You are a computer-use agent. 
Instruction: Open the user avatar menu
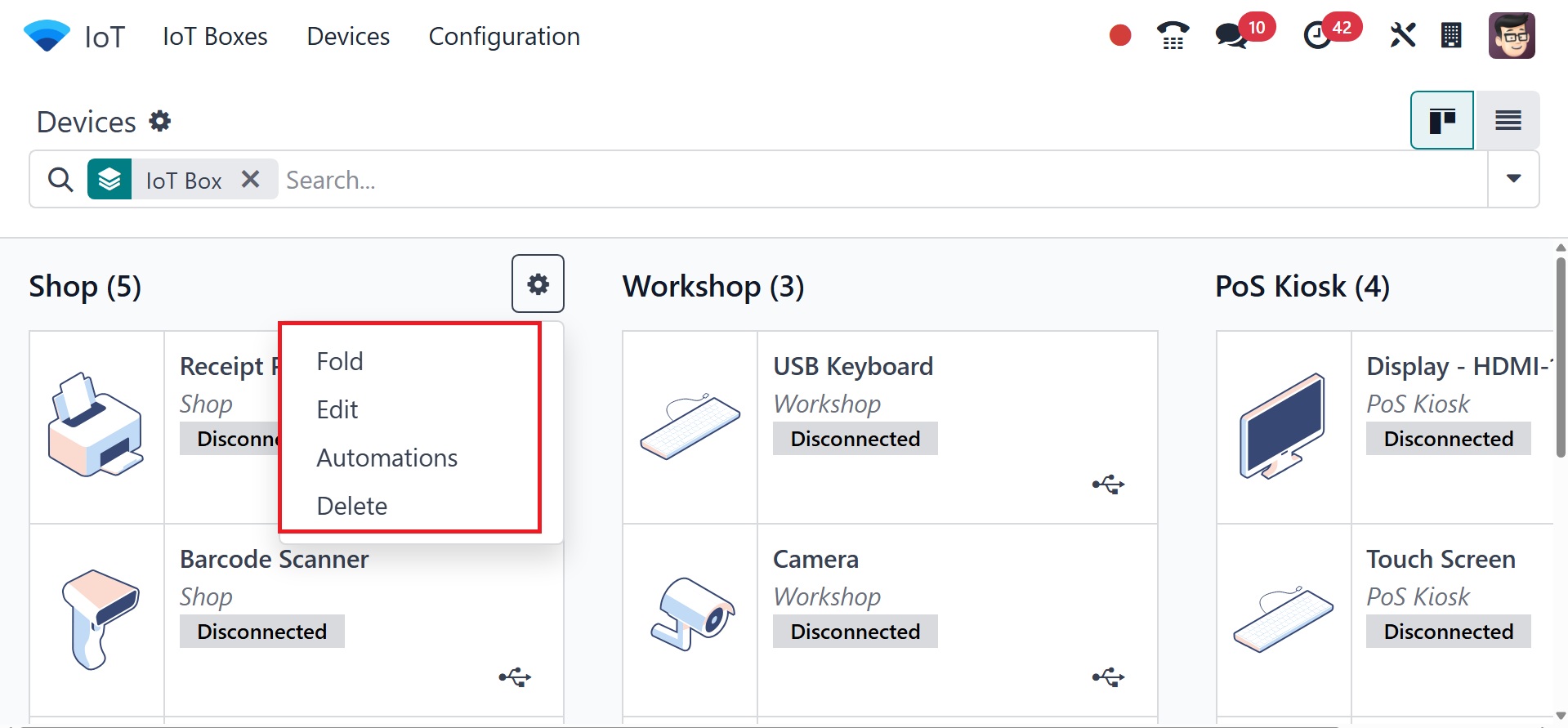[x=1512, y=36]
